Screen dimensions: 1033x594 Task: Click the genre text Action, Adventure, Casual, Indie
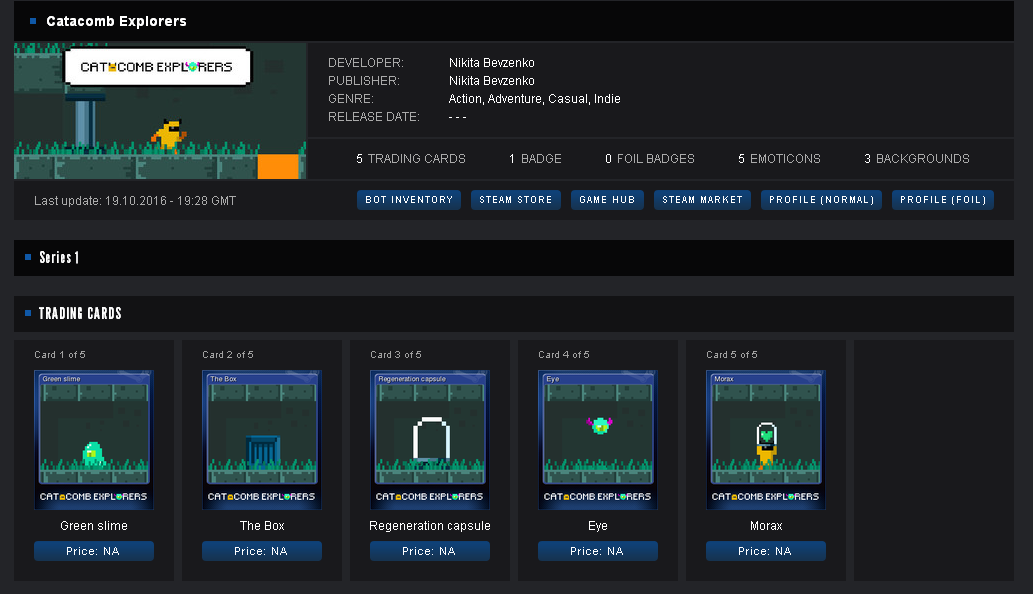coord(534,99)
